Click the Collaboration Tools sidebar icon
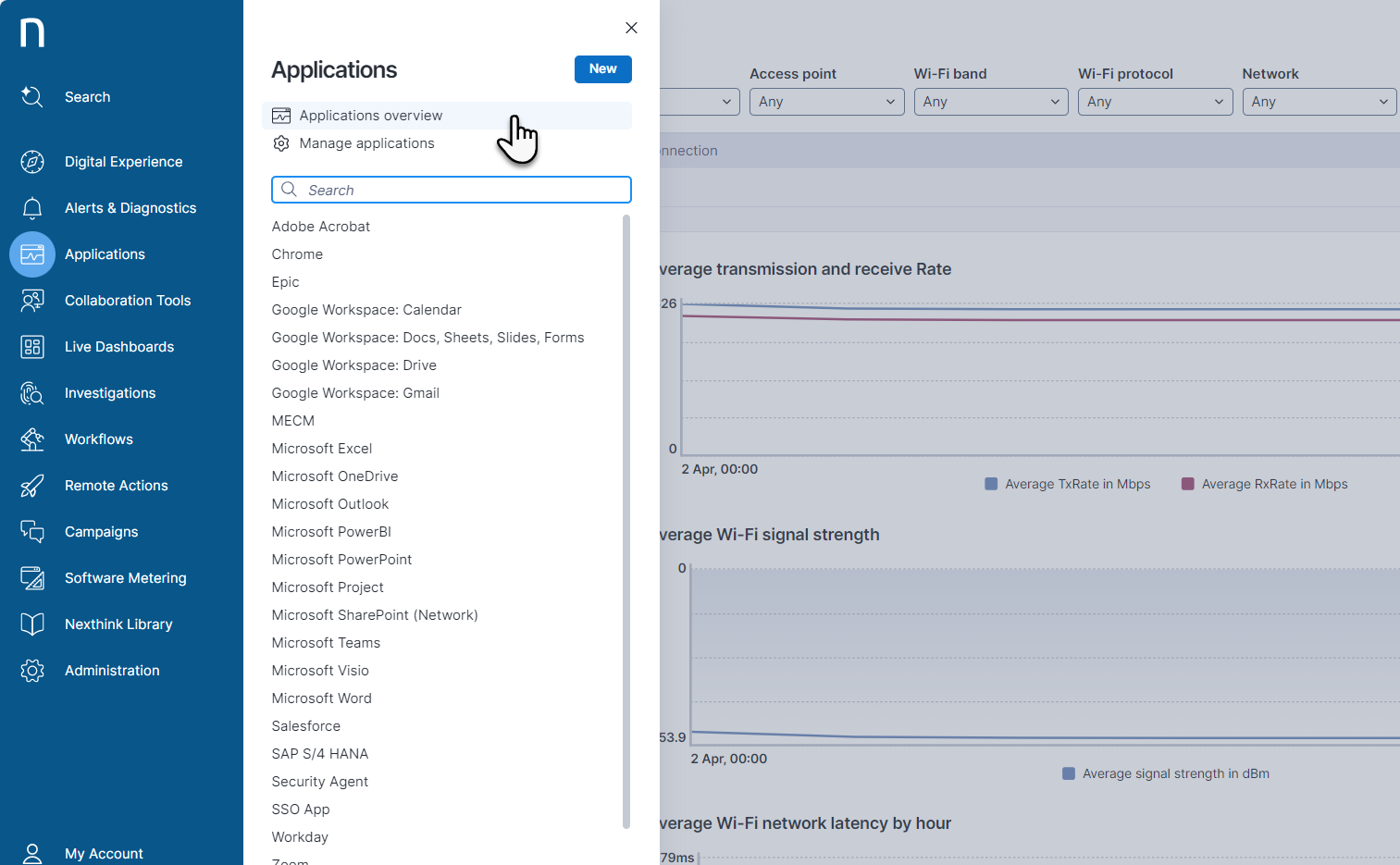The image size is (1400, 865). point(32,301)
